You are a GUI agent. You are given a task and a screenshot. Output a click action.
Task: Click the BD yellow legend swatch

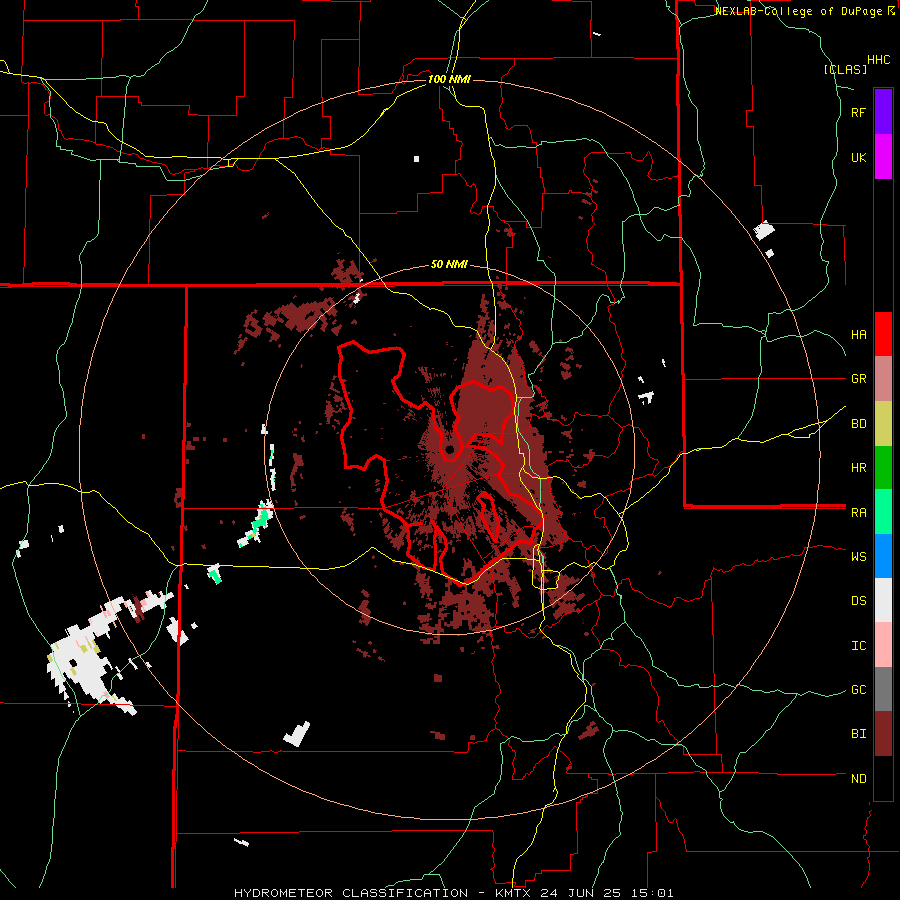coord(883,424)
